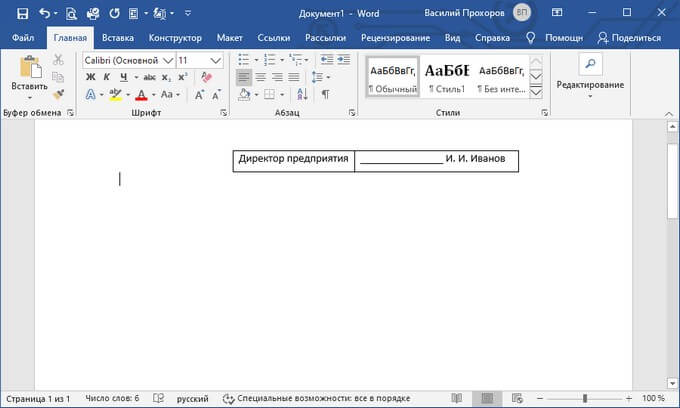Decrease font size with the smaller A

(x=216, y=95)
